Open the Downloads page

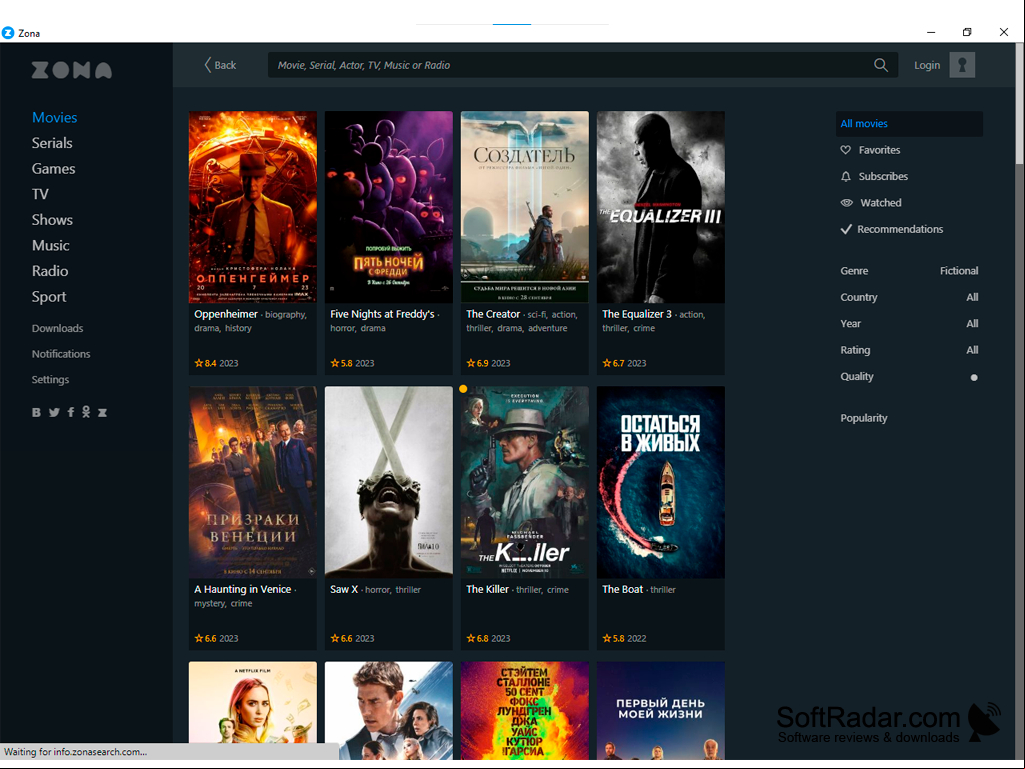[58, 328]
